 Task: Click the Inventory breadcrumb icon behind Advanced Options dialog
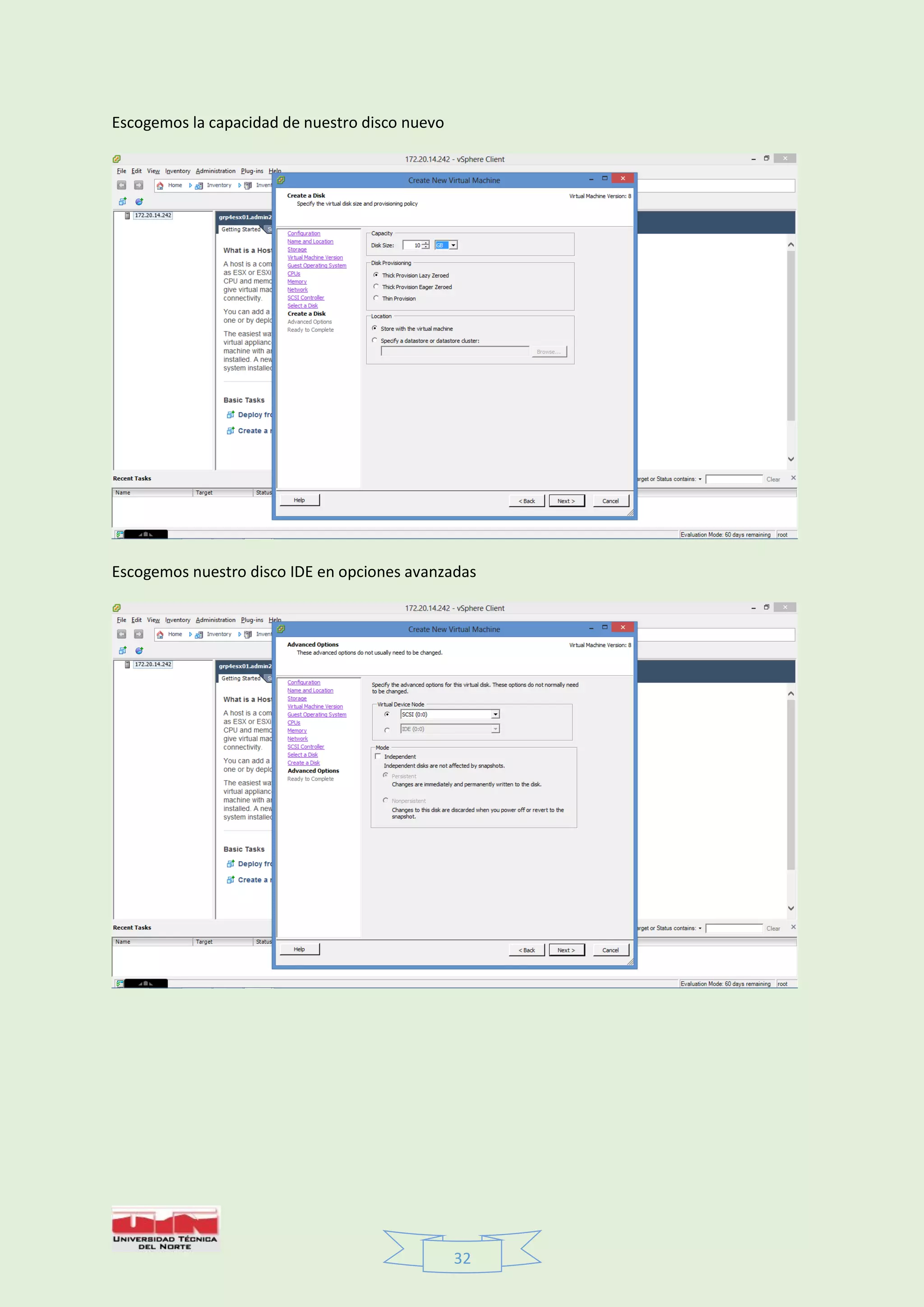pyautogui.click(x=199, y=635)
